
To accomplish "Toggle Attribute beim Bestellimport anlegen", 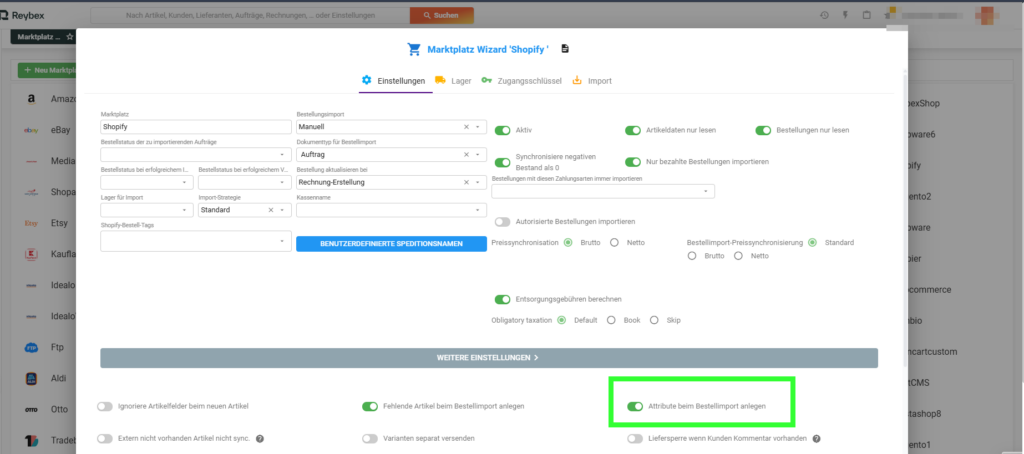I will coord(635,406).
